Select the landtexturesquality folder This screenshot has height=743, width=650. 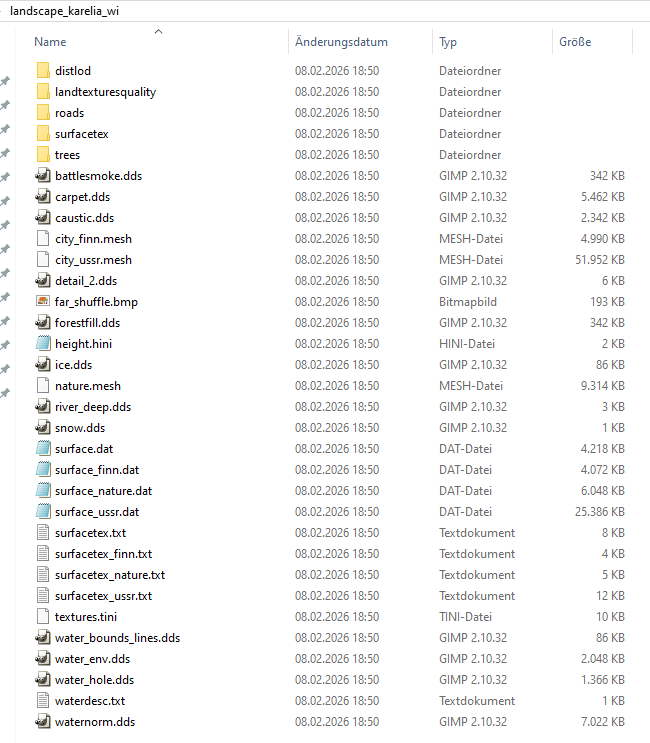pyautogui.click(x=105, y=92)
